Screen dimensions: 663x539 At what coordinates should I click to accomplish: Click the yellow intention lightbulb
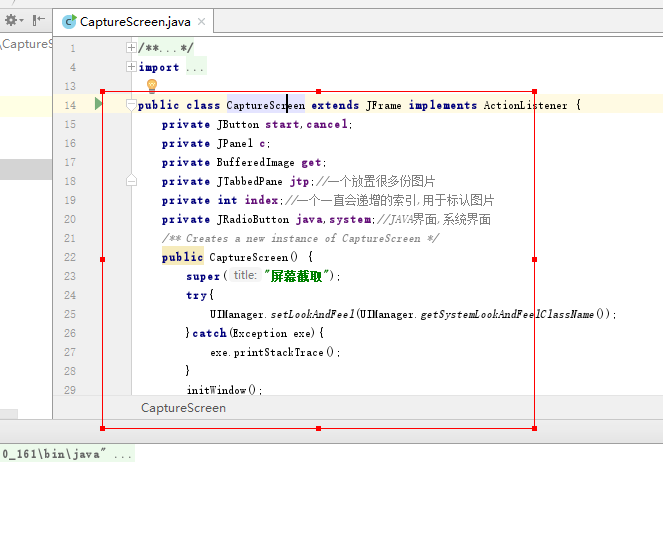pos(152,86)
